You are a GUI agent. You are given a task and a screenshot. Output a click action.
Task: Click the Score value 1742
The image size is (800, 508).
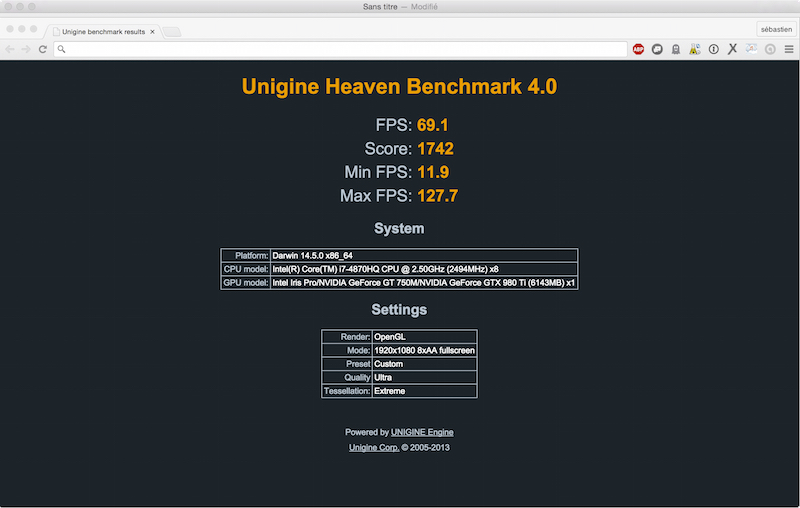[x=435, y=148]
